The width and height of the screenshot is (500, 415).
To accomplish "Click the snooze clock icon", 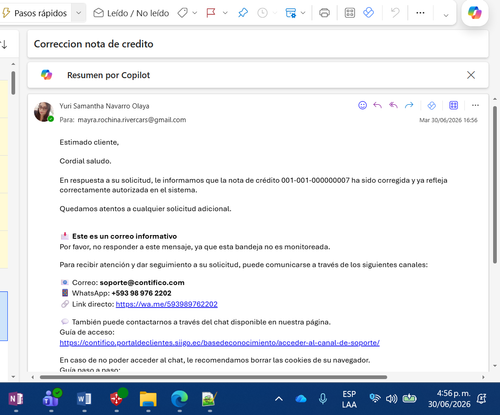I will pyautogui.click(x=263, y=13).
